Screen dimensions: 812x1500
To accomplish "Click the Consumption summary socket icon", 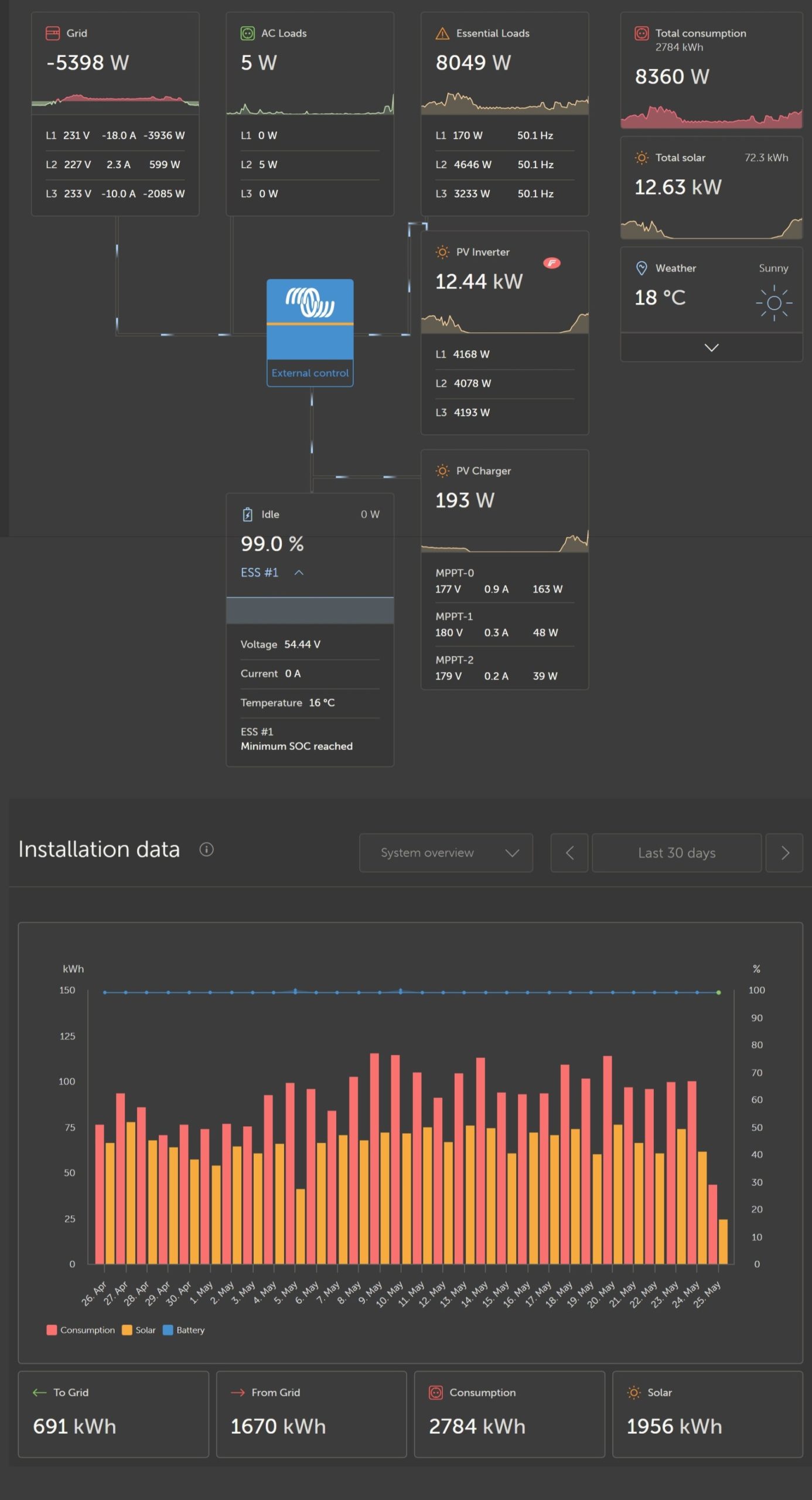I will pyautogui.click(x=435, y=1392).
